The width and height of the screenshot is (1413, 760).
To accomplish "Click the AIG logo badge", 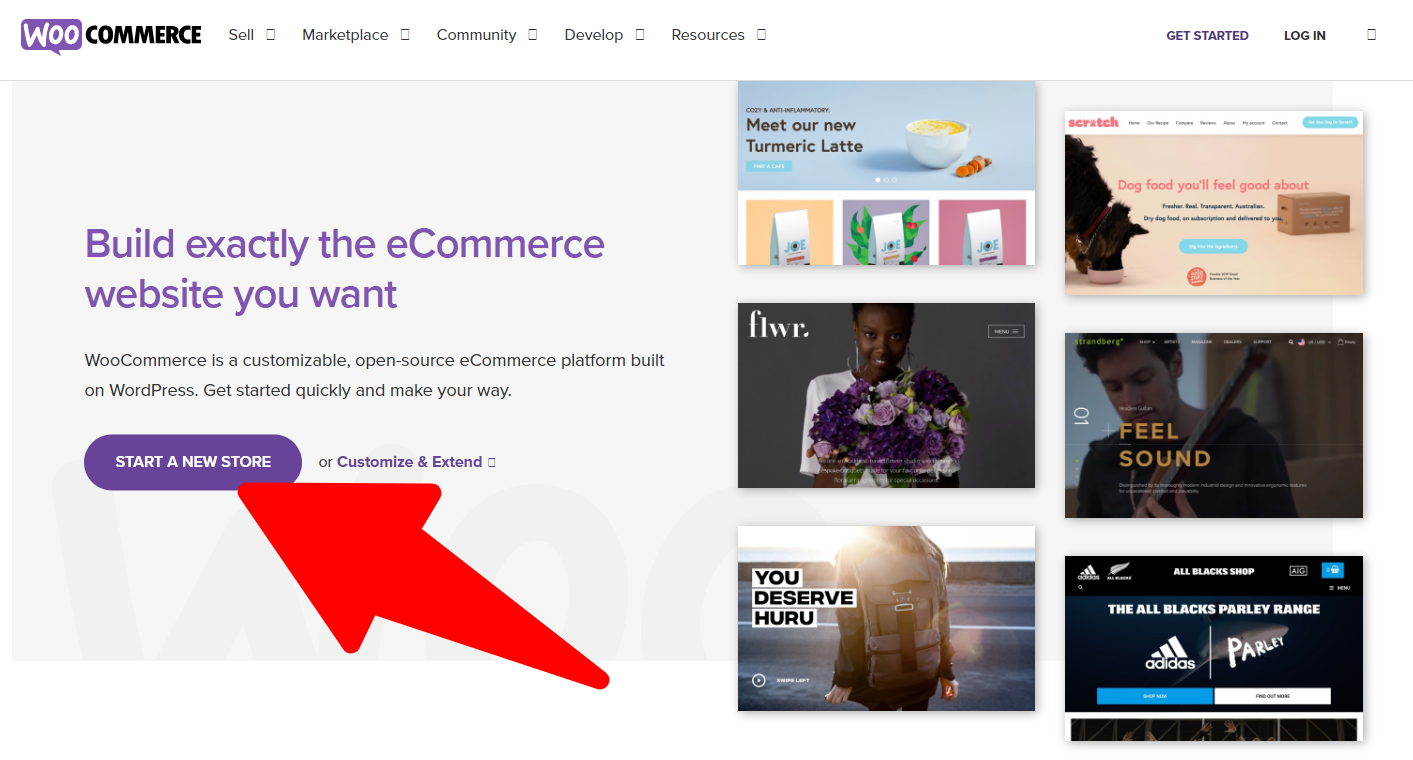I will point(1298,571).
